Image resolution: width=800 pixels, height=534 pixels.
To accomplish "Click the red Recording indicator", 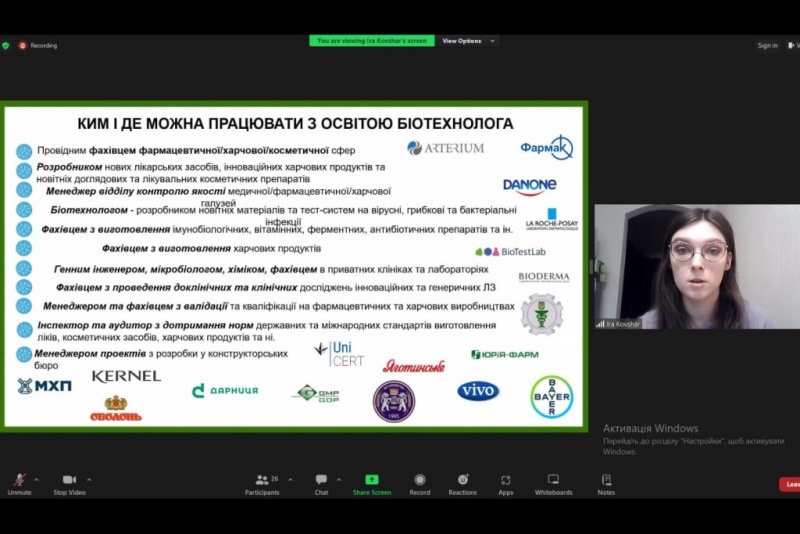I will click(x=38, y=45).
